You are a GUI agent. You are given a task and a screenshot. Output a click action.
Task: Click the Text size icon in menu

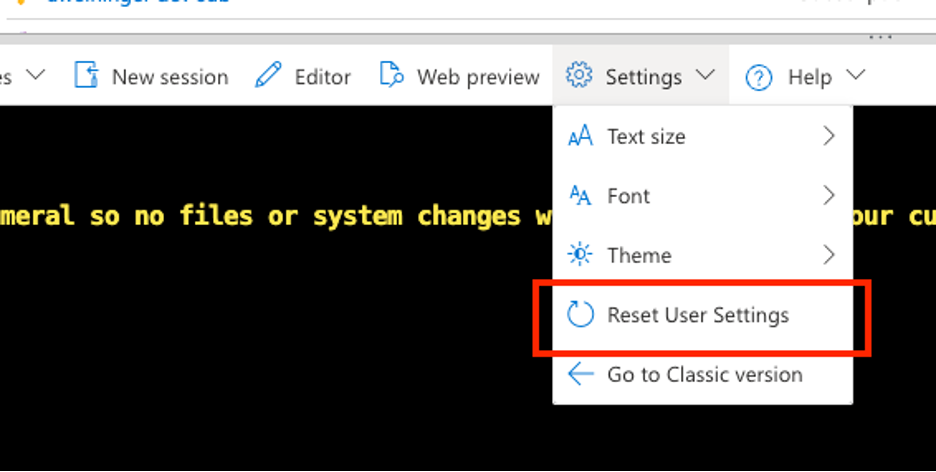point(580,137)
